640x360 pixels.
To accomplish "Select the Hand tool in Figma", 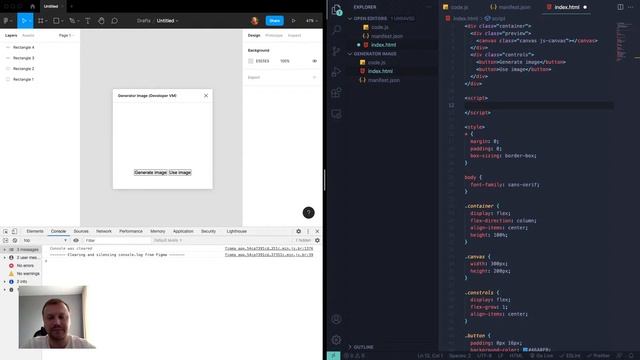I will (101, 20).
